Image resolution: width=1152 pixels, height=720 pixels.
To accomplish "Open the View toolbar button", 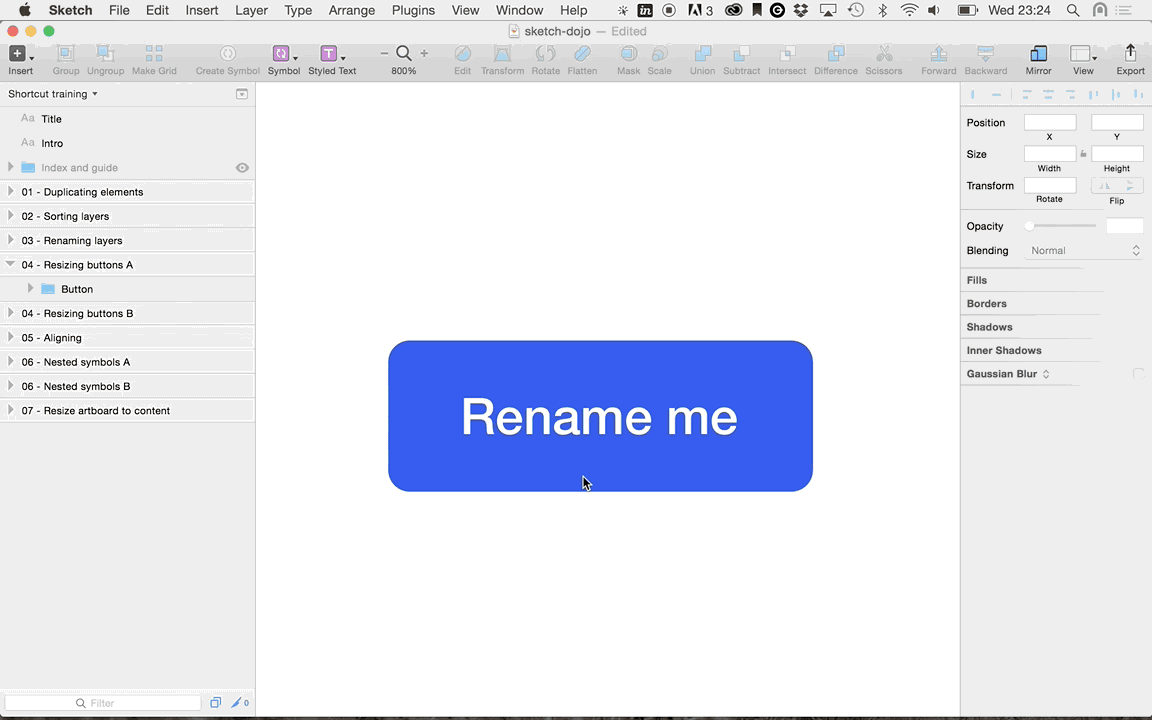I will click(x=1083, y=60).
